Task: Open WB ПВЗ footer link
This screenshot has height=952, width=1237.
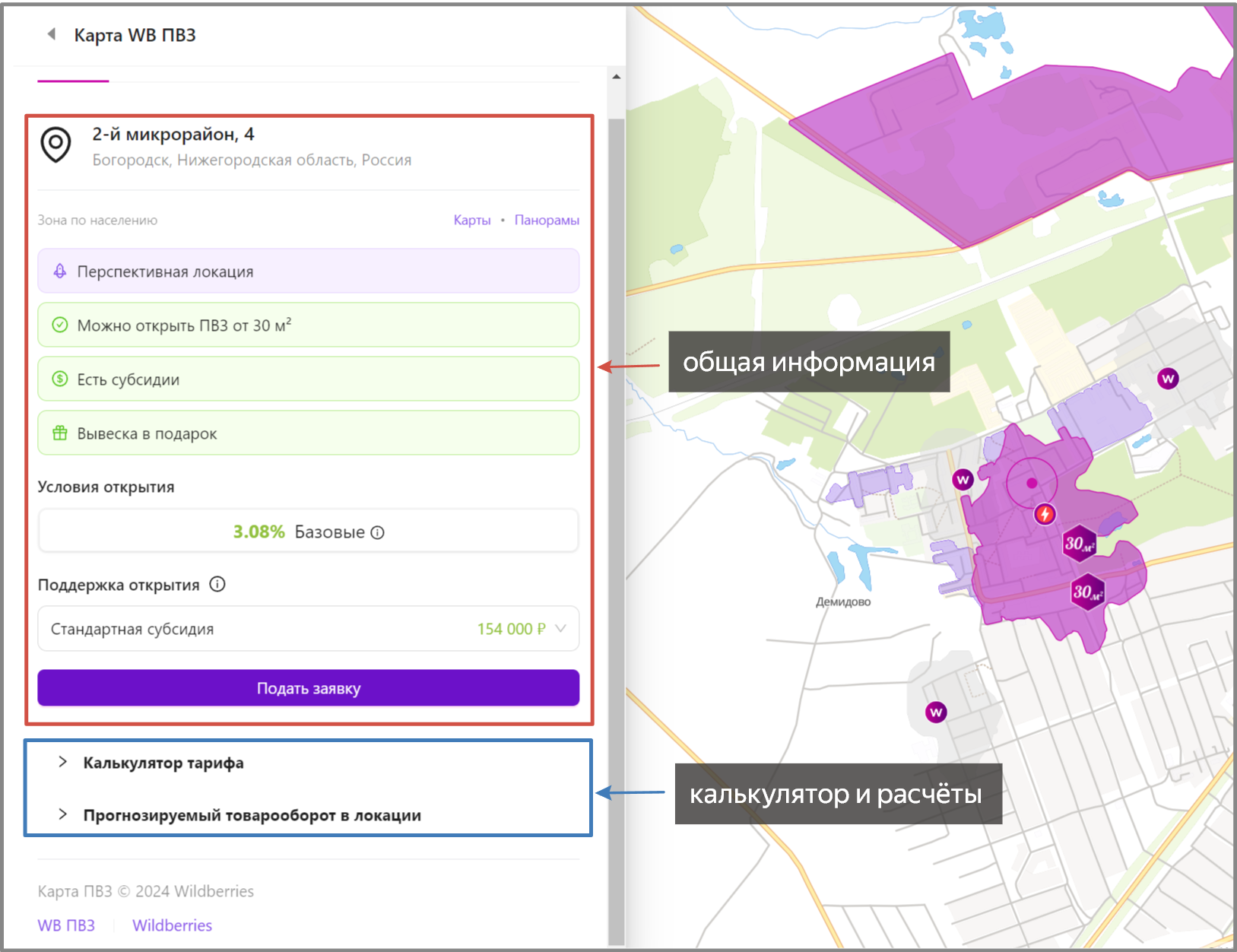Action: point(66,925)
